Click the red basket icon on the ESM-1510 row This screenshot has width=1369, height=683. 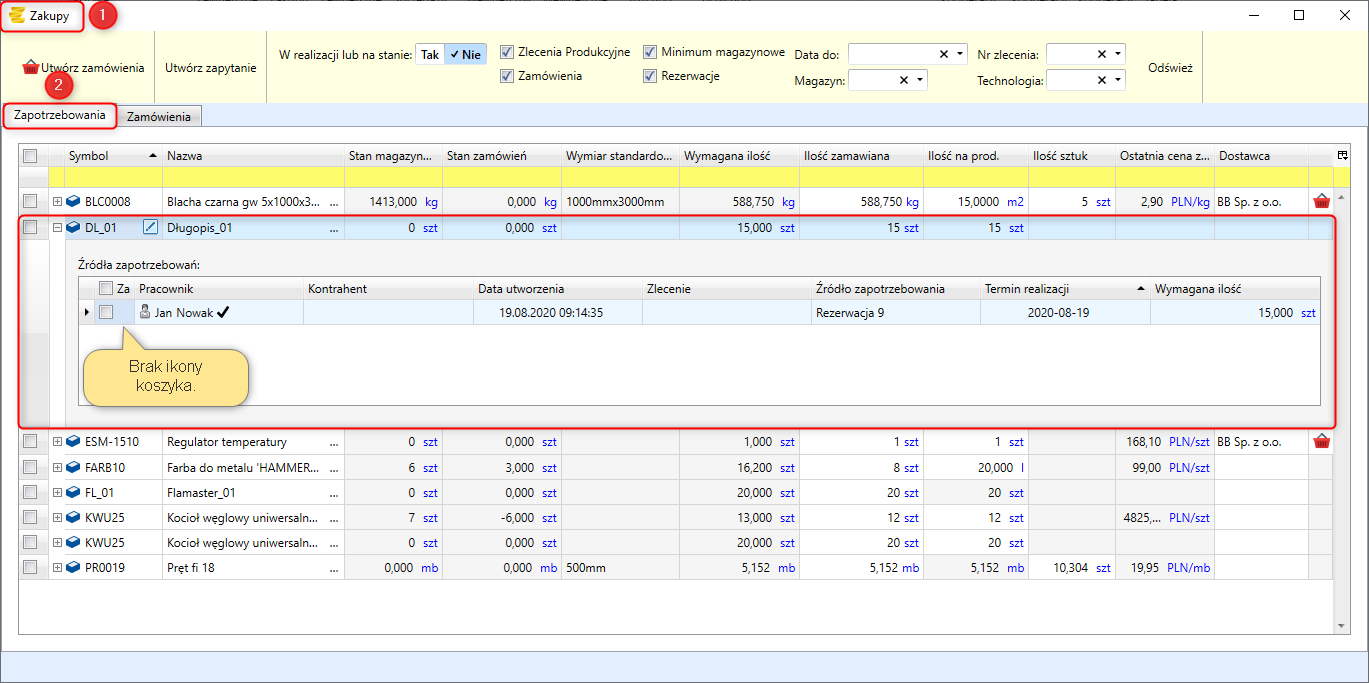pyautogui.click(x=1321, y=442)
